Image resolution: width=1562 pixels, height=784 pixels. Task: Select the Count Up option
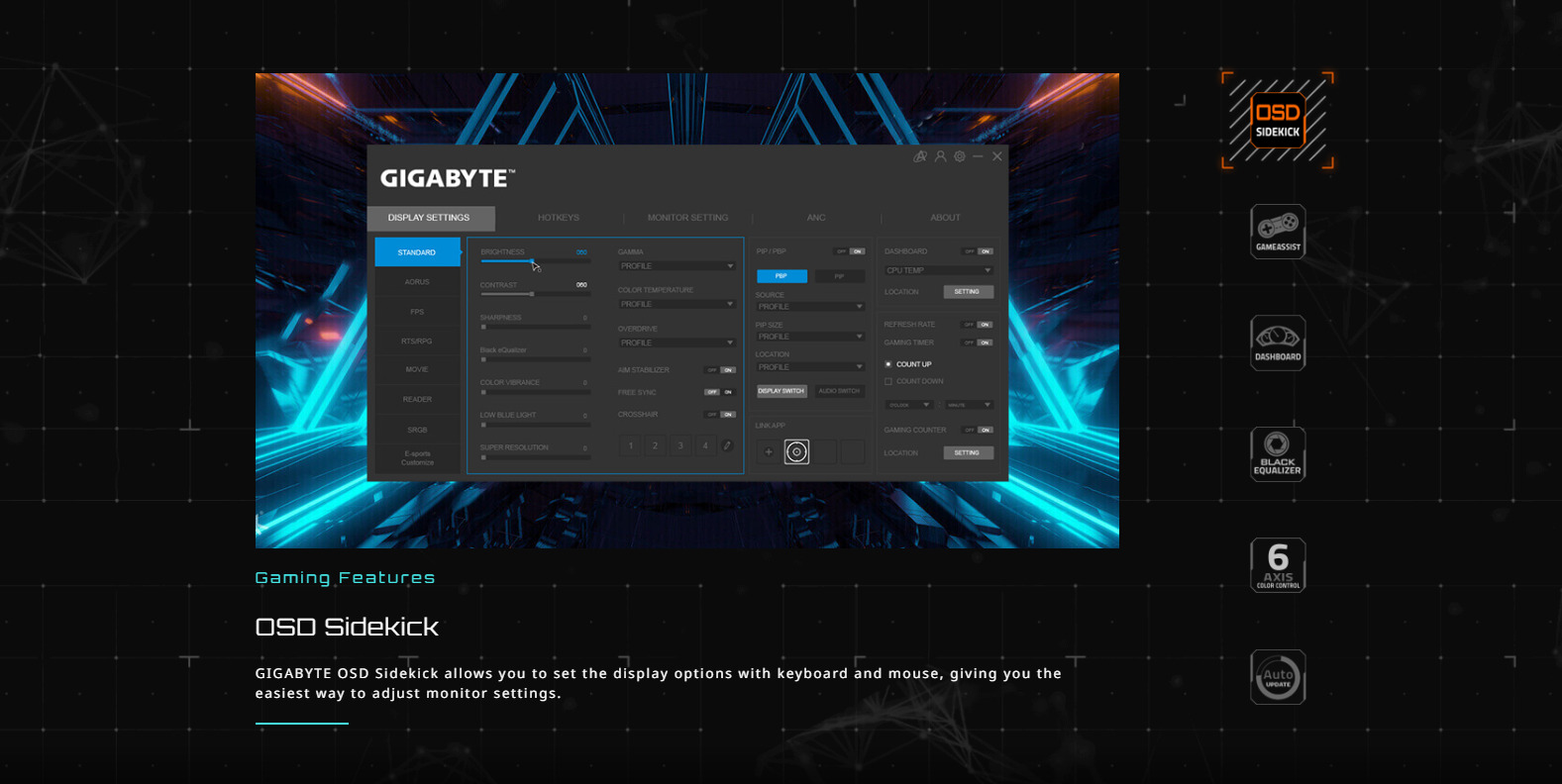908,364
